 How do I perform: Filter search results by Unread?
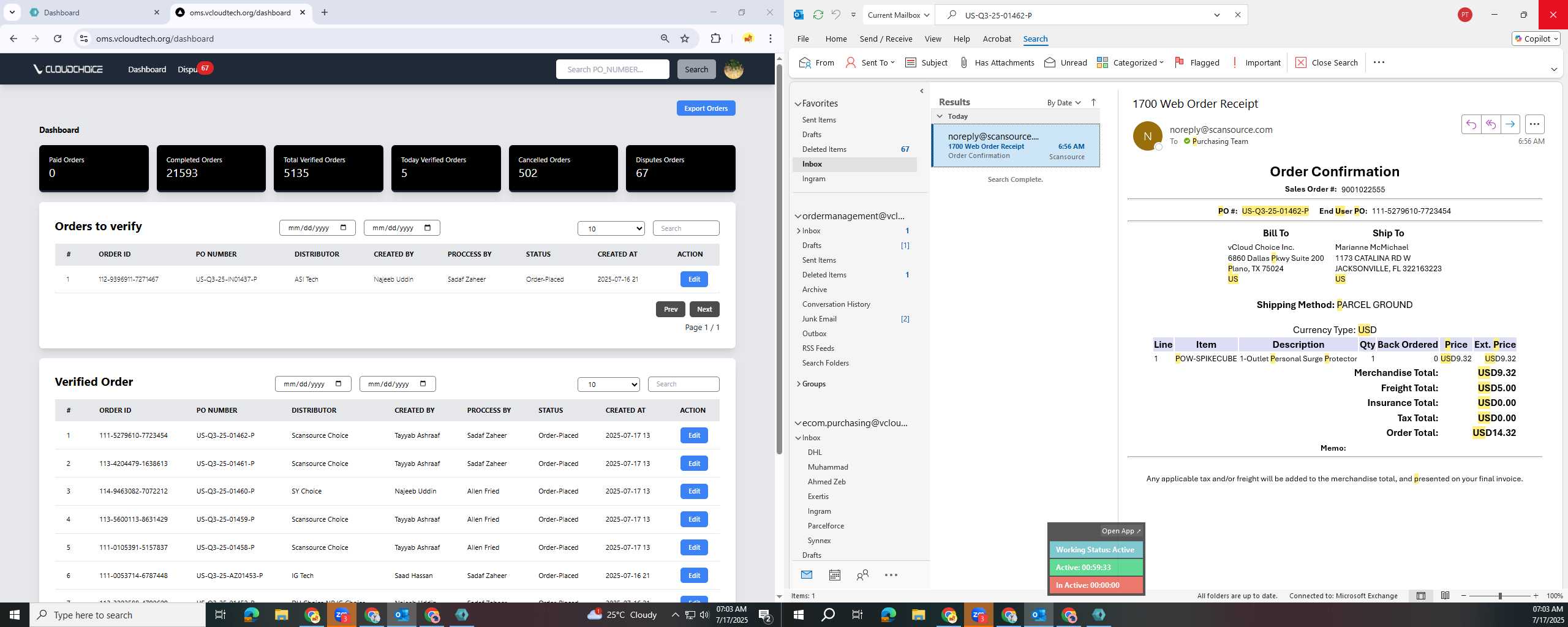click(1065, 62)
